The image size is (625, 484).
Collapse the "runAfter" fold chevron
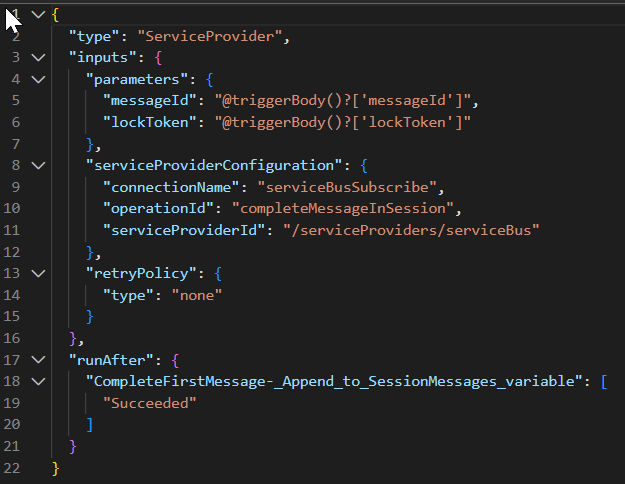38,360
